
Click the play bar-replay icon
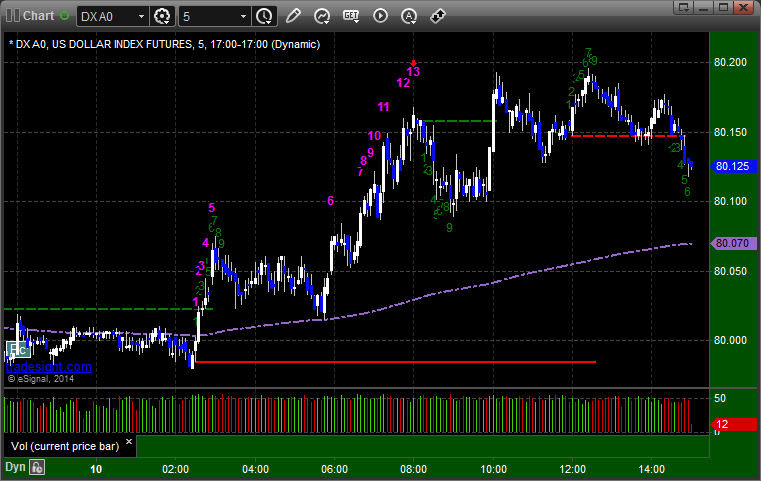380,16
